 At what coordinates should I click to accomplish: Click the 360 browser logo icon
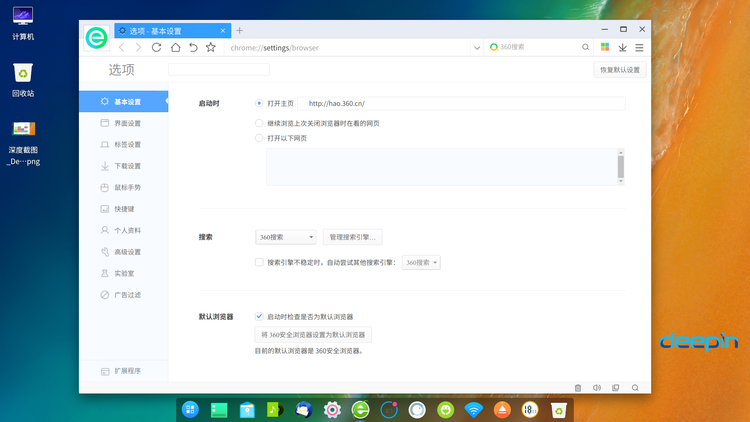pos(96,37)
